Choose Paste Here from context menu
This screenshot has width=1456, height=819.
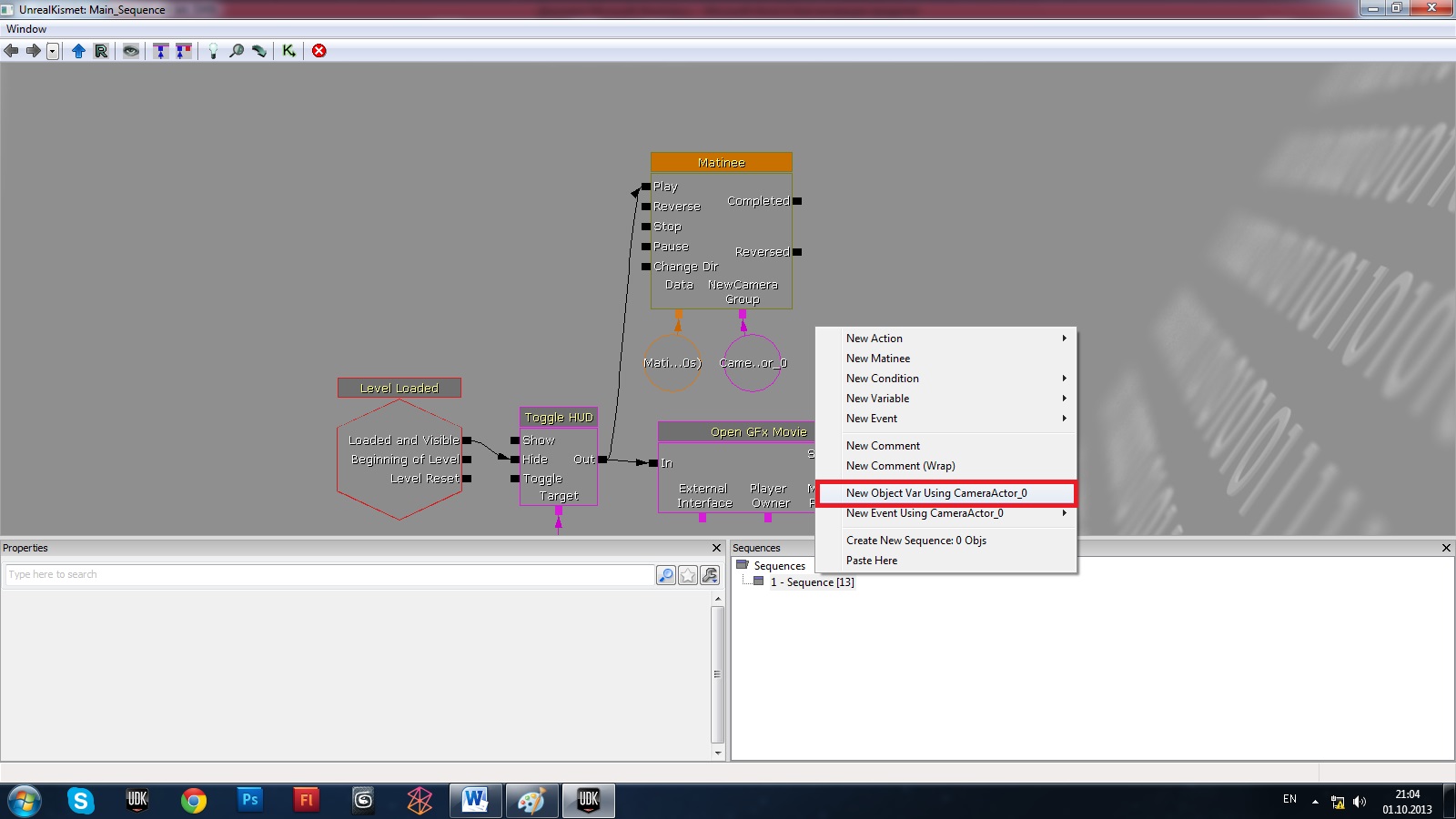click(946, 561)
